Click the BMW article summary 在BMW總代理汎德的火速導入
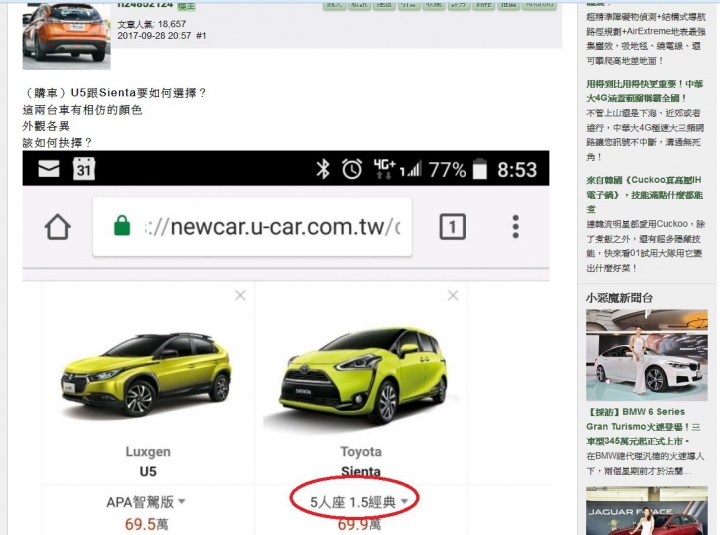Viewport: 720px width, 535px height. coord(645,463)
